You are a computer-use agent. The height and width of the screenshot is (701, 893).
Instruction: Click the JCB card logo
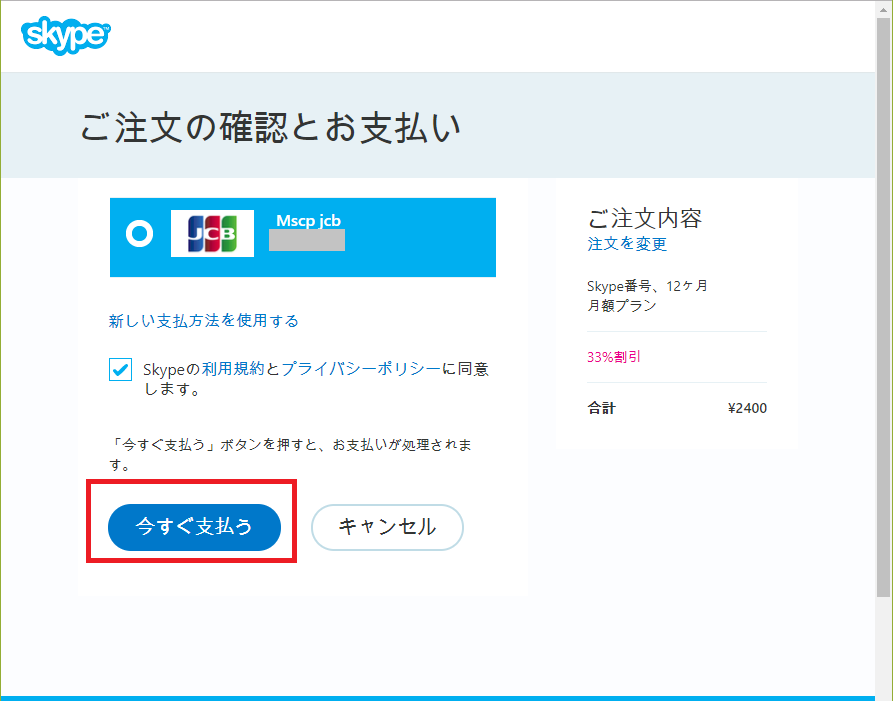coord(212,233)
